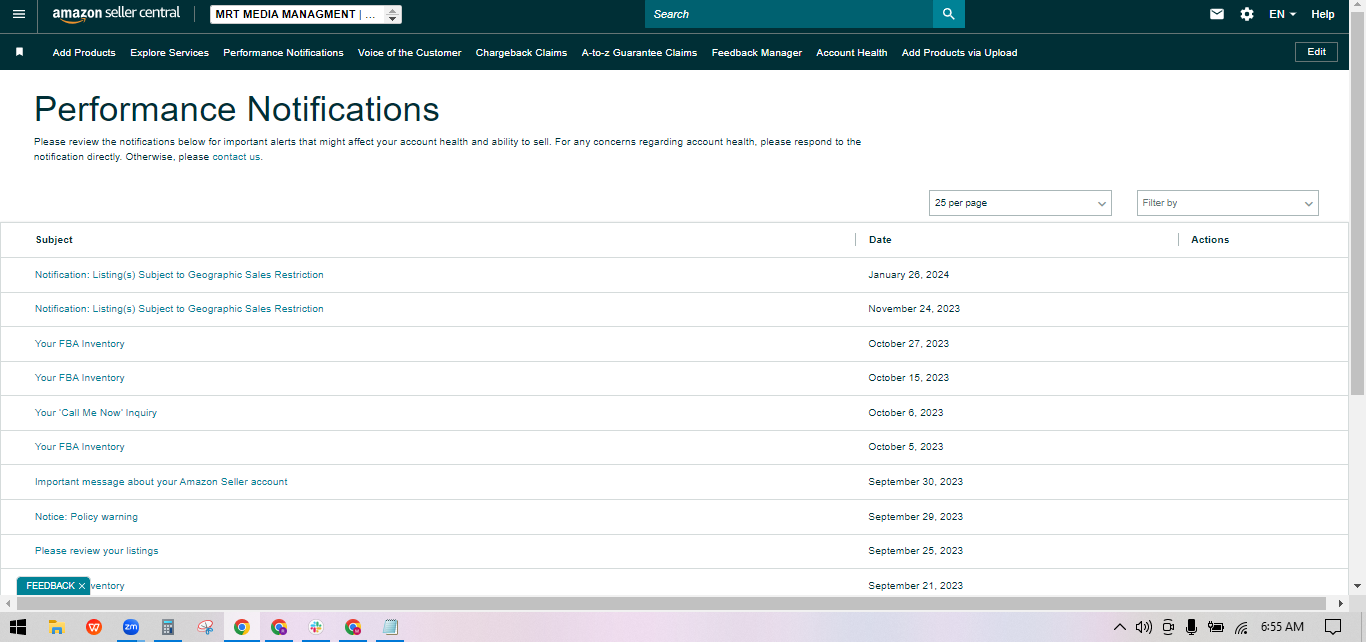Open the hamburger main menu
The height and width of the screenshot is (642, 1366).
pyautogui.click(x=19, y=14)
